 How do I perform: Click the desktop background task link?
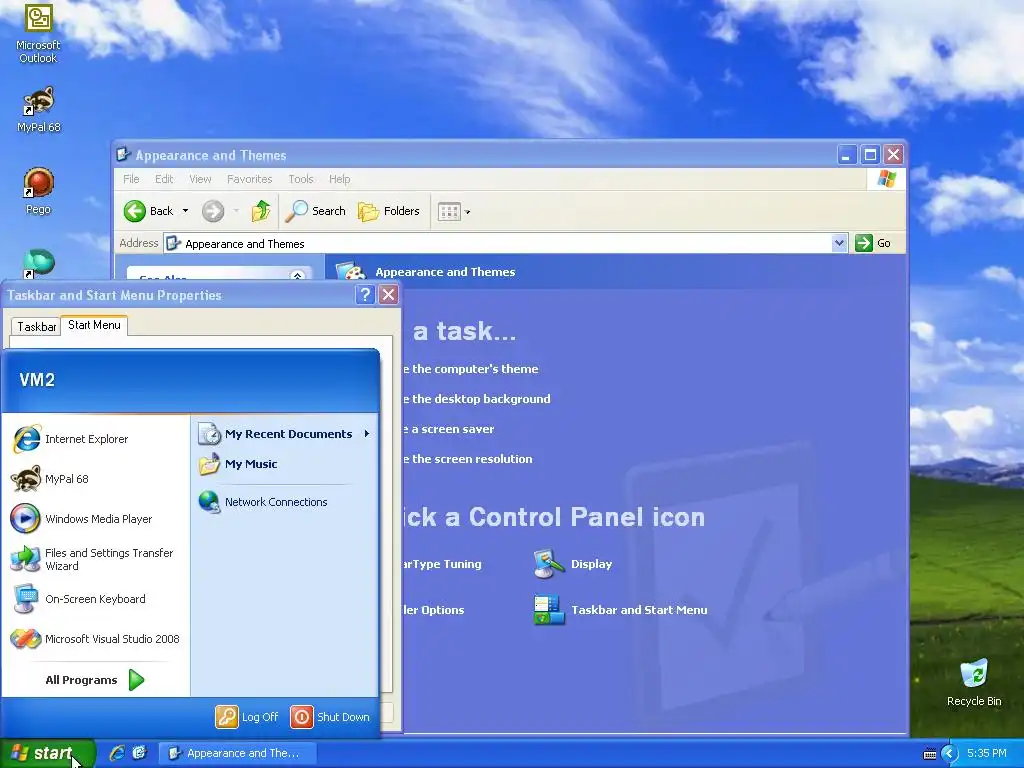(477, 399)
